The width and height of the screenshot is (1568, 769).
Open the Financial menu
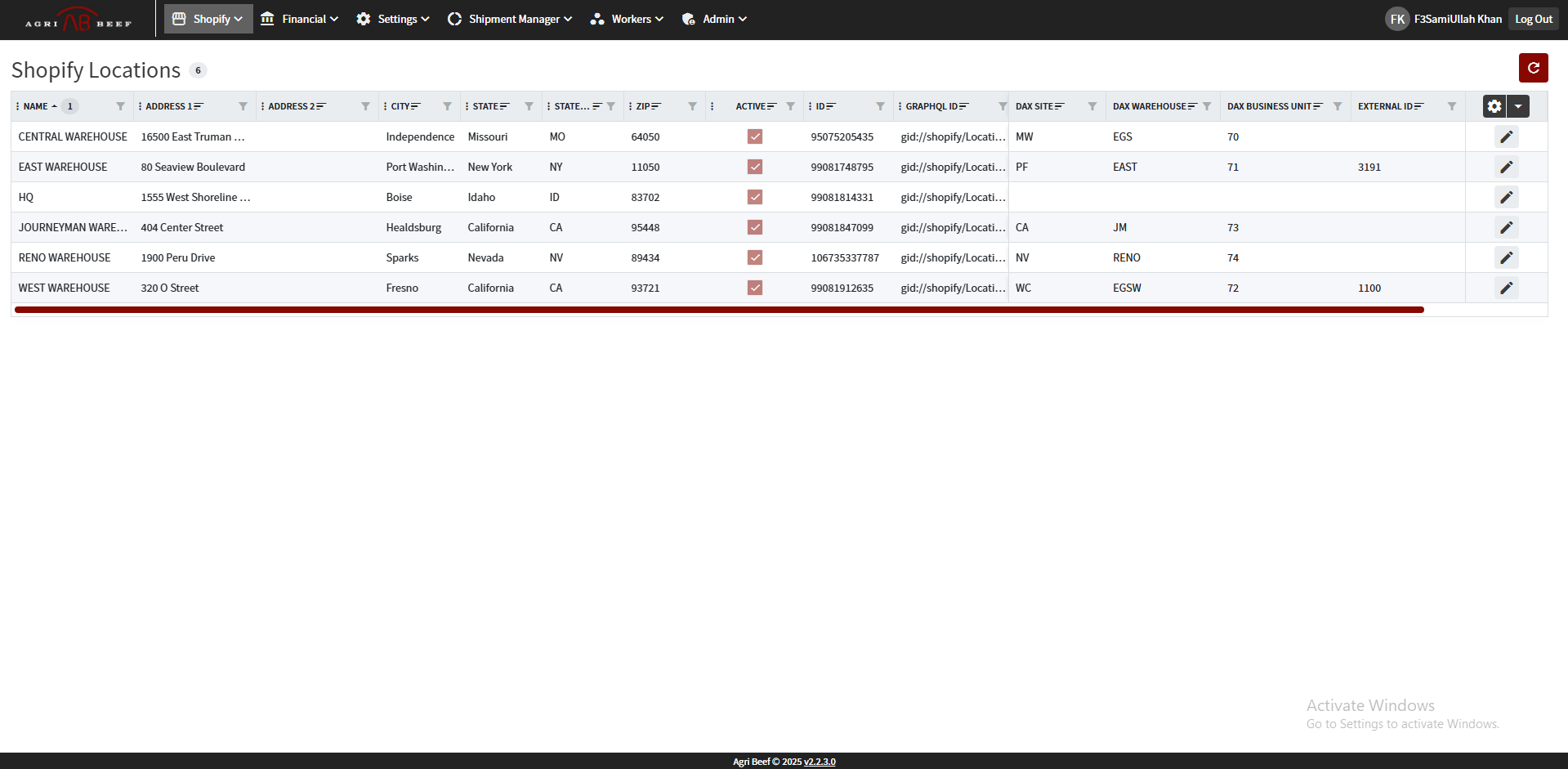tap(299, 19)
